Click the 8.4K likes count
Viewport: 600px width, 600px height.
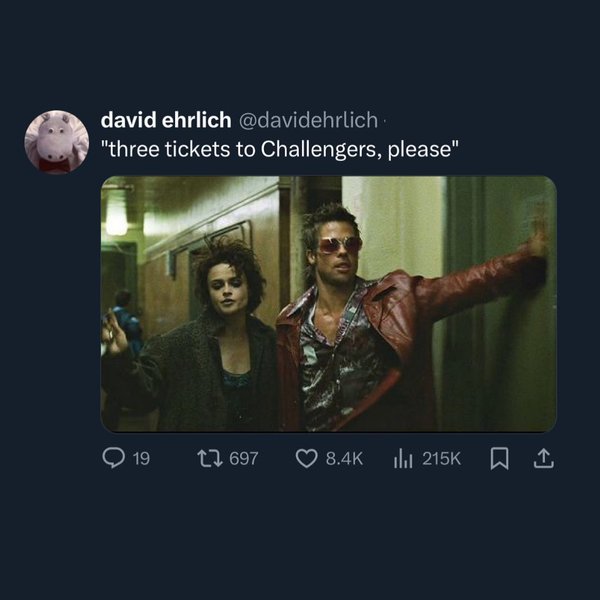pyautogui.click(x=344, y=458)
